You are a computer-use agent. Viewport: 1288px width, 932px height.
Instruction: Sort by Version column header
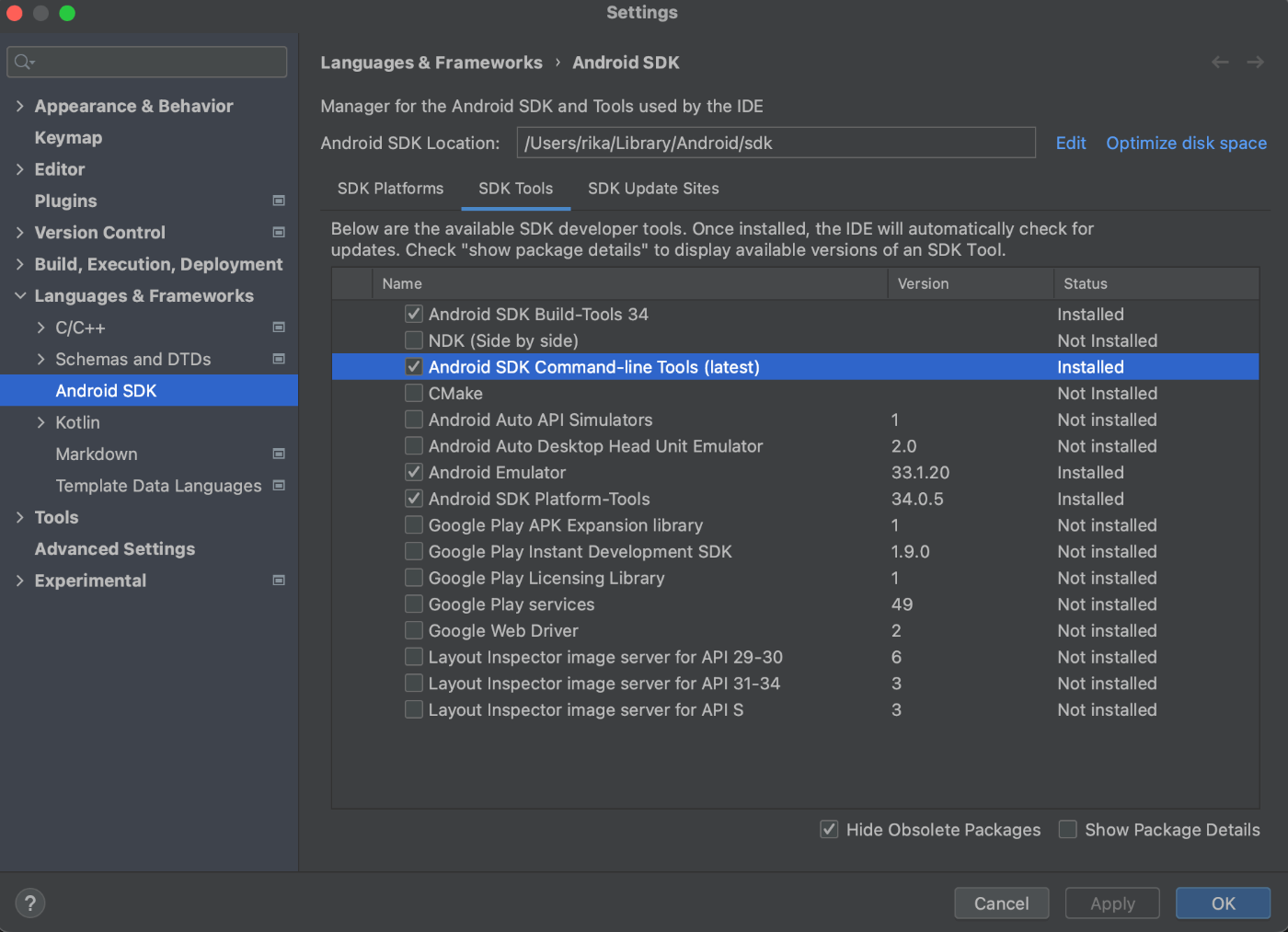[x=971, y=283]
